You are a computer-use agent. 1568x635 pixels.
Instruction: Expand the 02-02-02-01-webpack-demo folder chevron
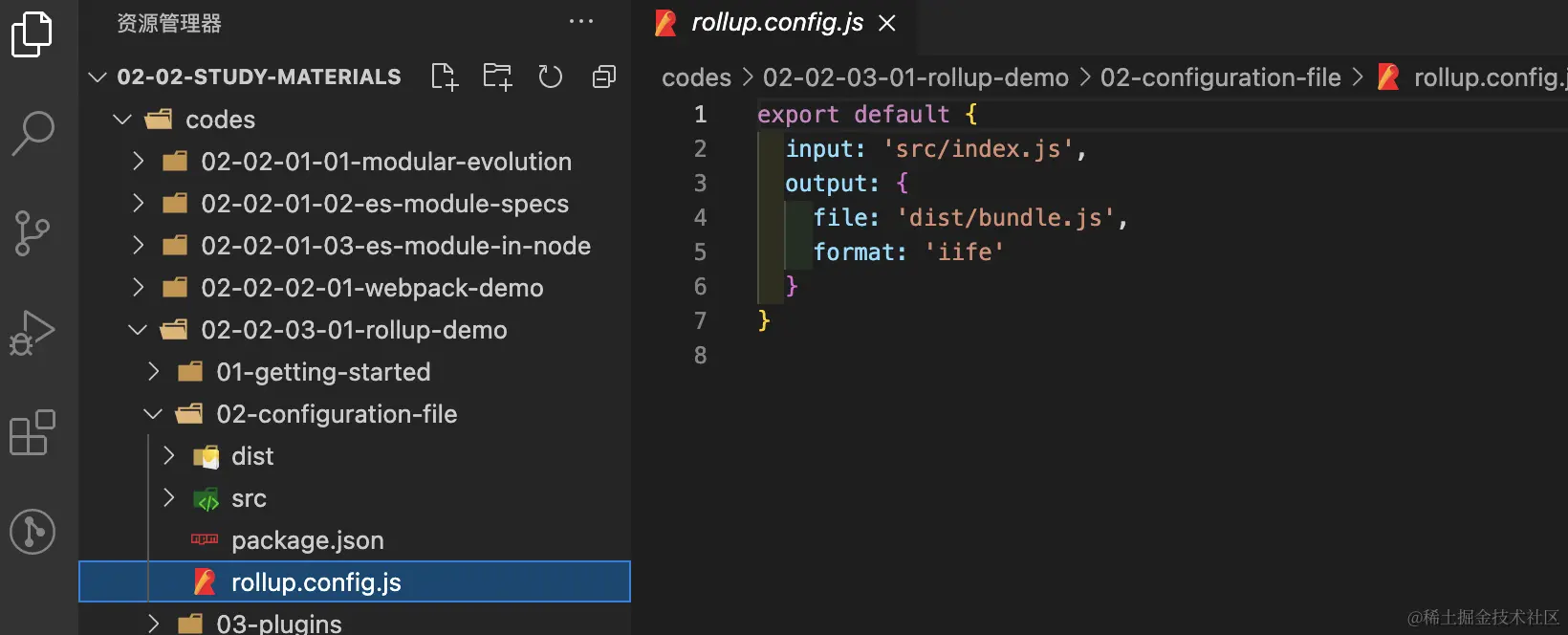coord(139,287)
